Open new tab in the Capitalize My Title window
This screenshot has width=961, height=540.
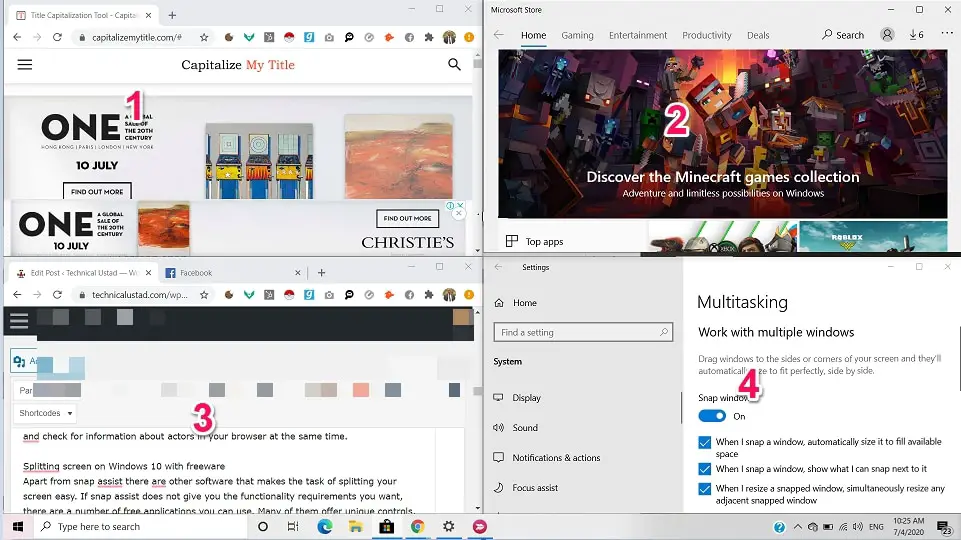(172, 15)
